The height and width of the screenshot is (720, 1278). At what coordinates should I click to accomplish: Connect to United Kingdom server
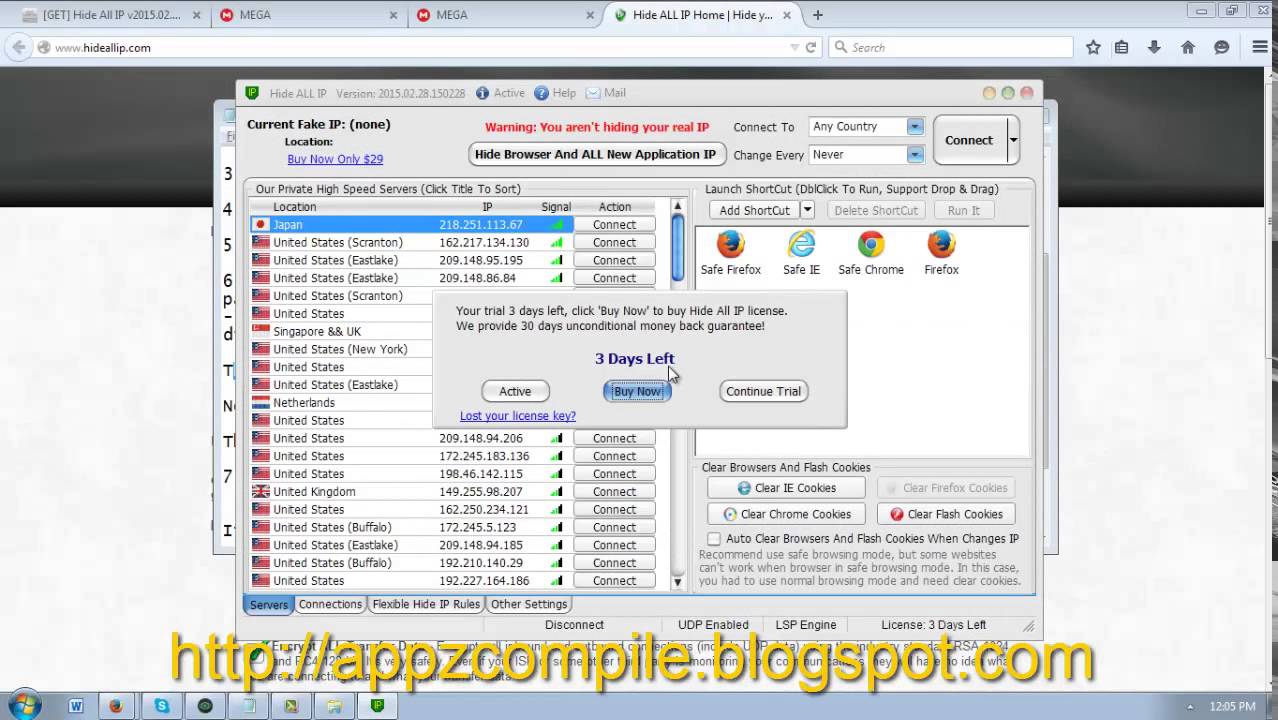click(x=614, y=492)
